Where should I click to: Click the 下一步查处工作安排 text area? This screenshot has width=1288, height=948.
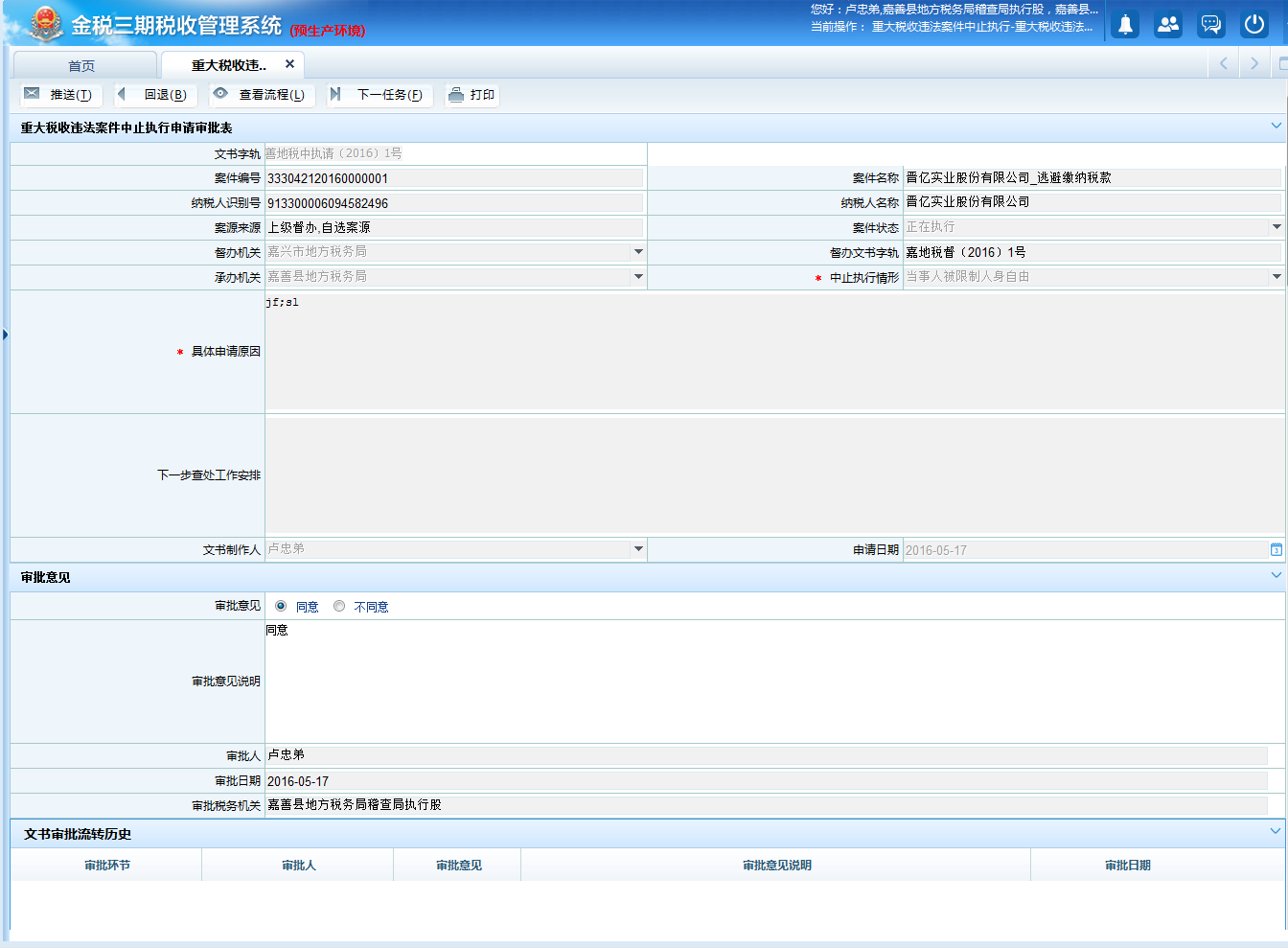coord(775,475)
